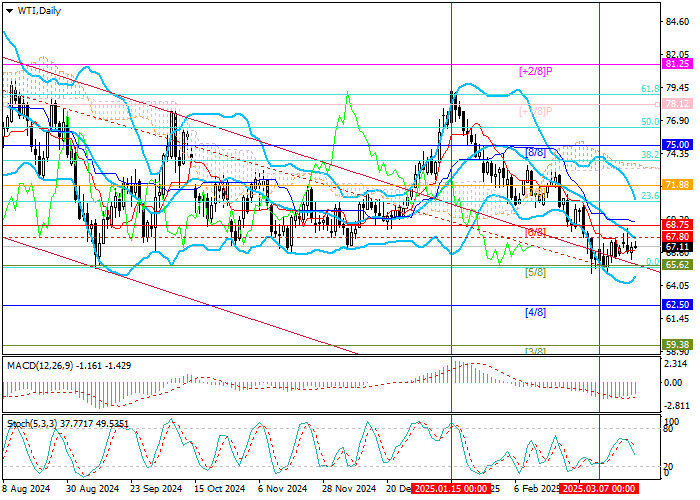This screenshot has height=500, width=700.
Task: Select the 2025.03.07 00:00 date marker
Action: [600, 489]
